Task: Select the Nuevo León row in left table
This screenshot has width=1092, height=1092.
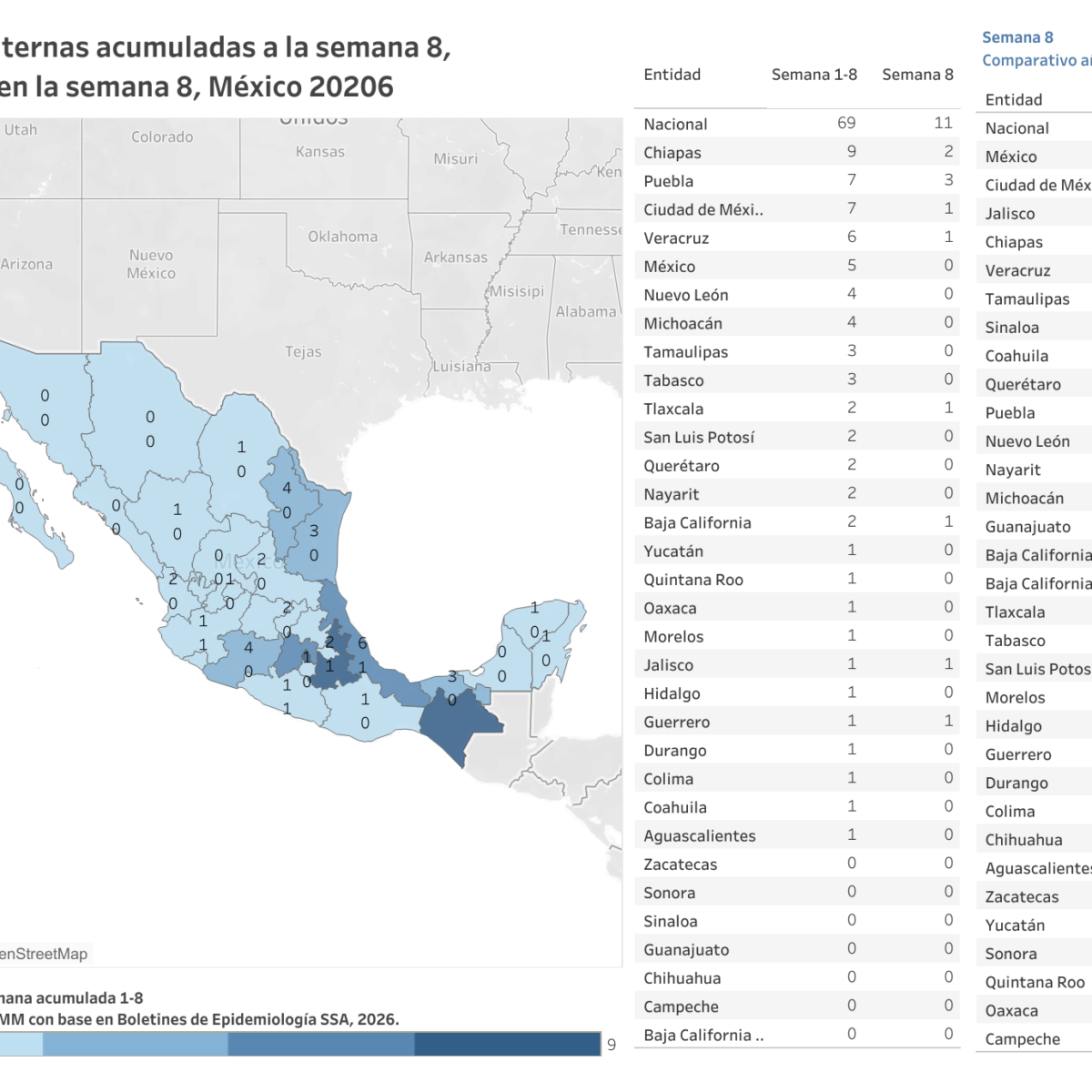Action: 685,295
